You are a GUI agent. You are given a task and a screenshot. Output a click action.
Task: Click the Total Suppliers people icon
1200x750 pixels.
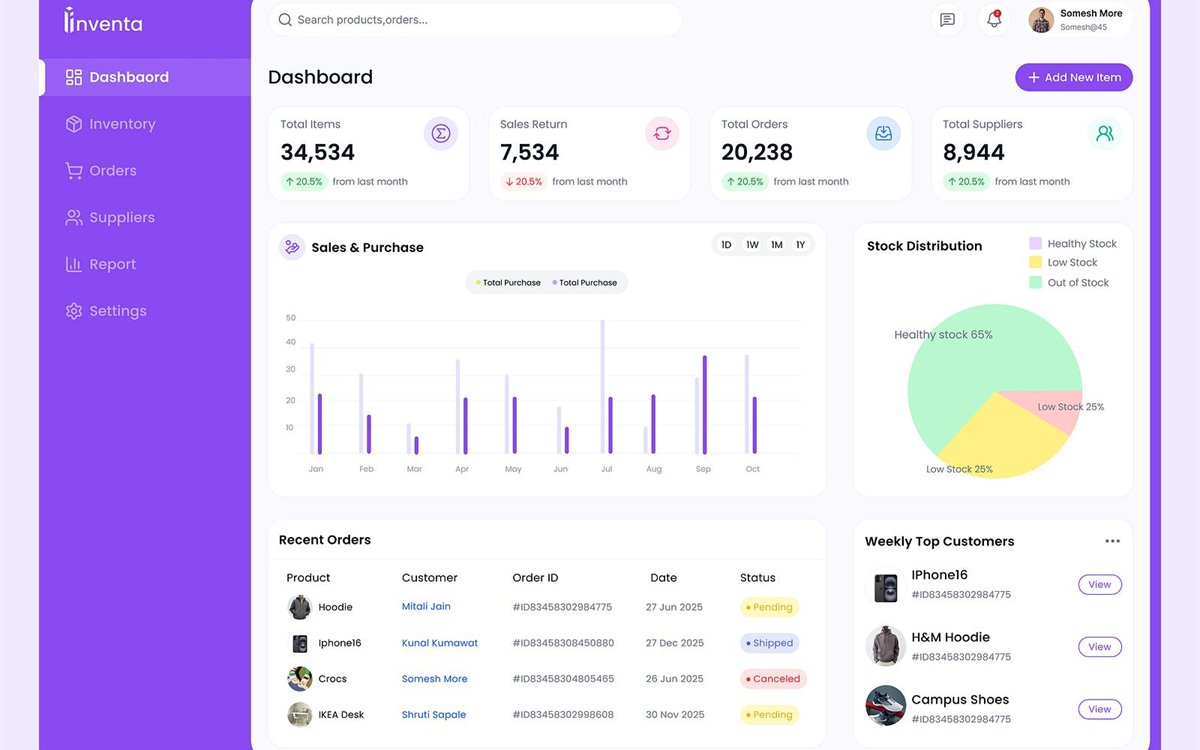pos(1105,133)
